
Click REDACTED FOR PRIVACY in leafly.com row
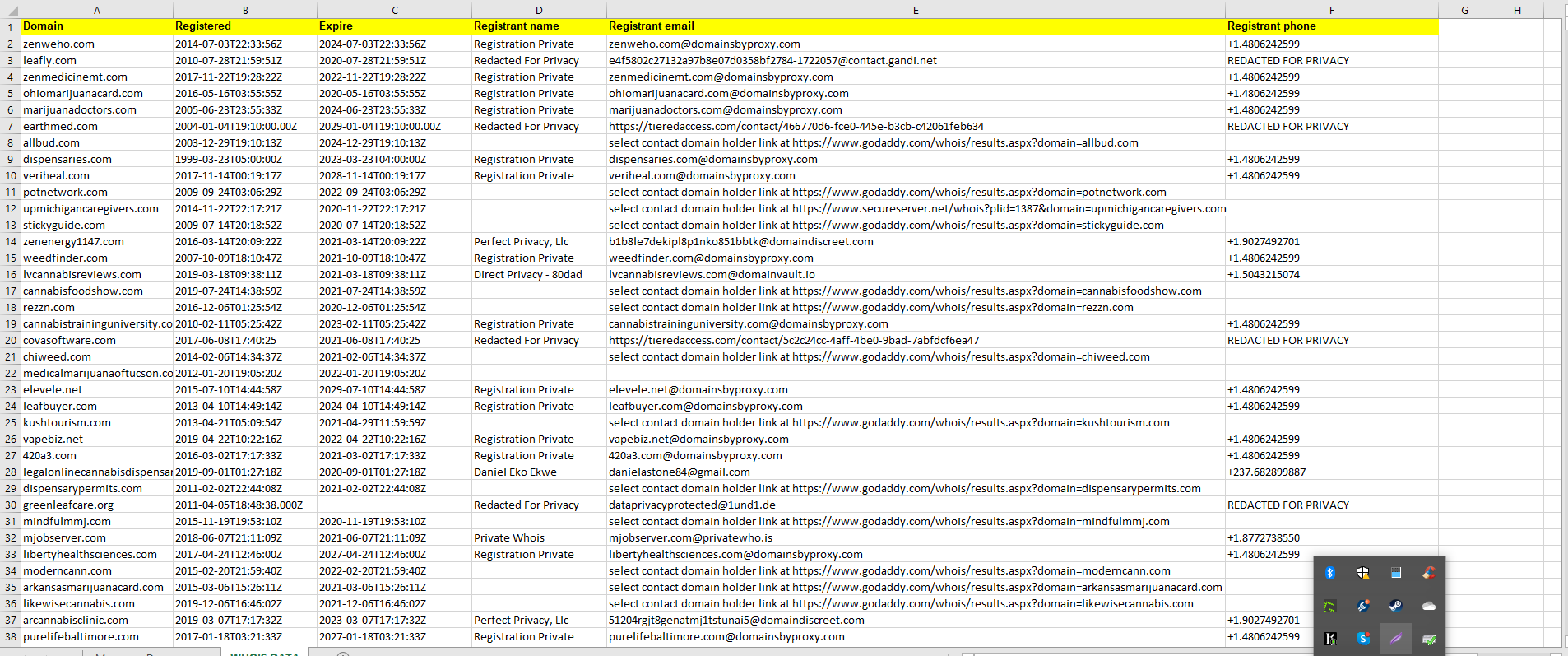(x=1331, y=60)
